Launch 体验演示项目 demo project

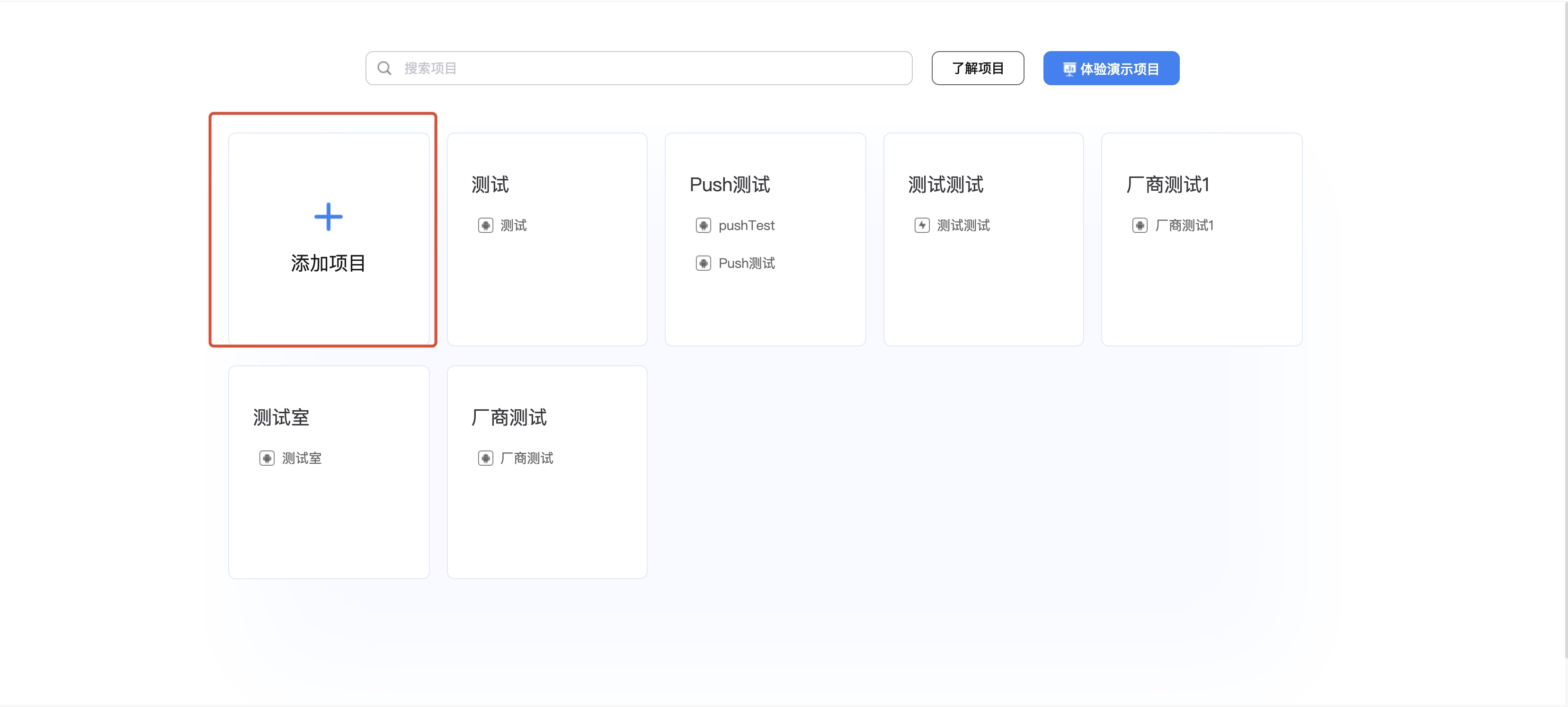1111,68
